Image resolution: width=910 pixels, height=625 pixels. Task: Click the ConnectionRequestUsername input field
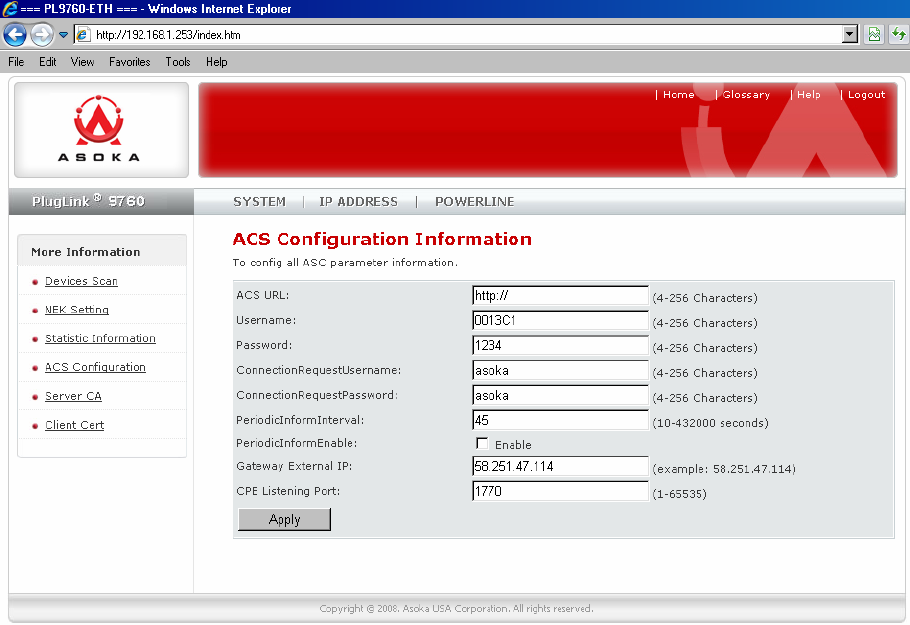tap(560, 370)
